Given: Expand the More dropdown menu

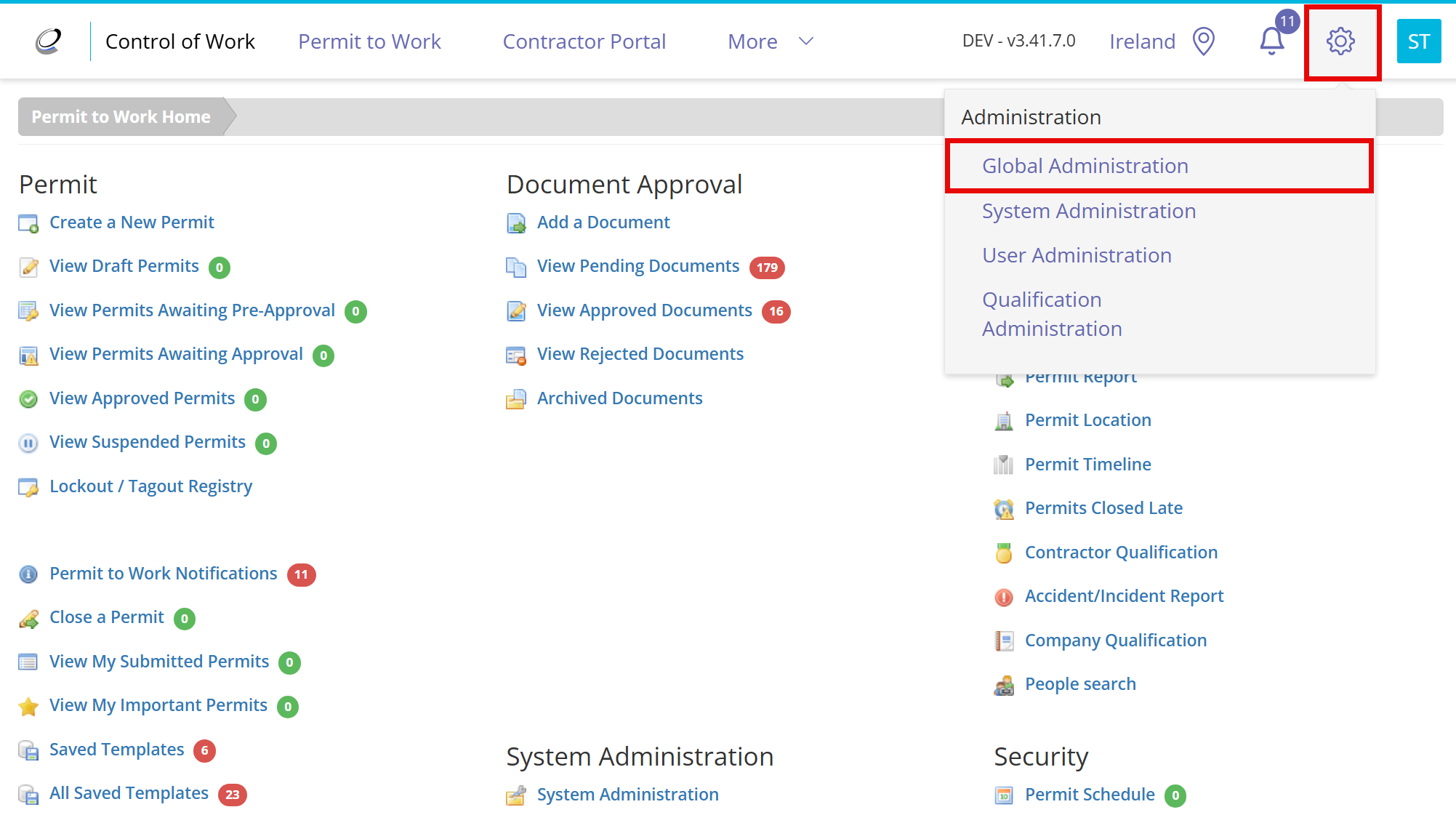Looking at the screenshot, I should [x=770, y=41].
